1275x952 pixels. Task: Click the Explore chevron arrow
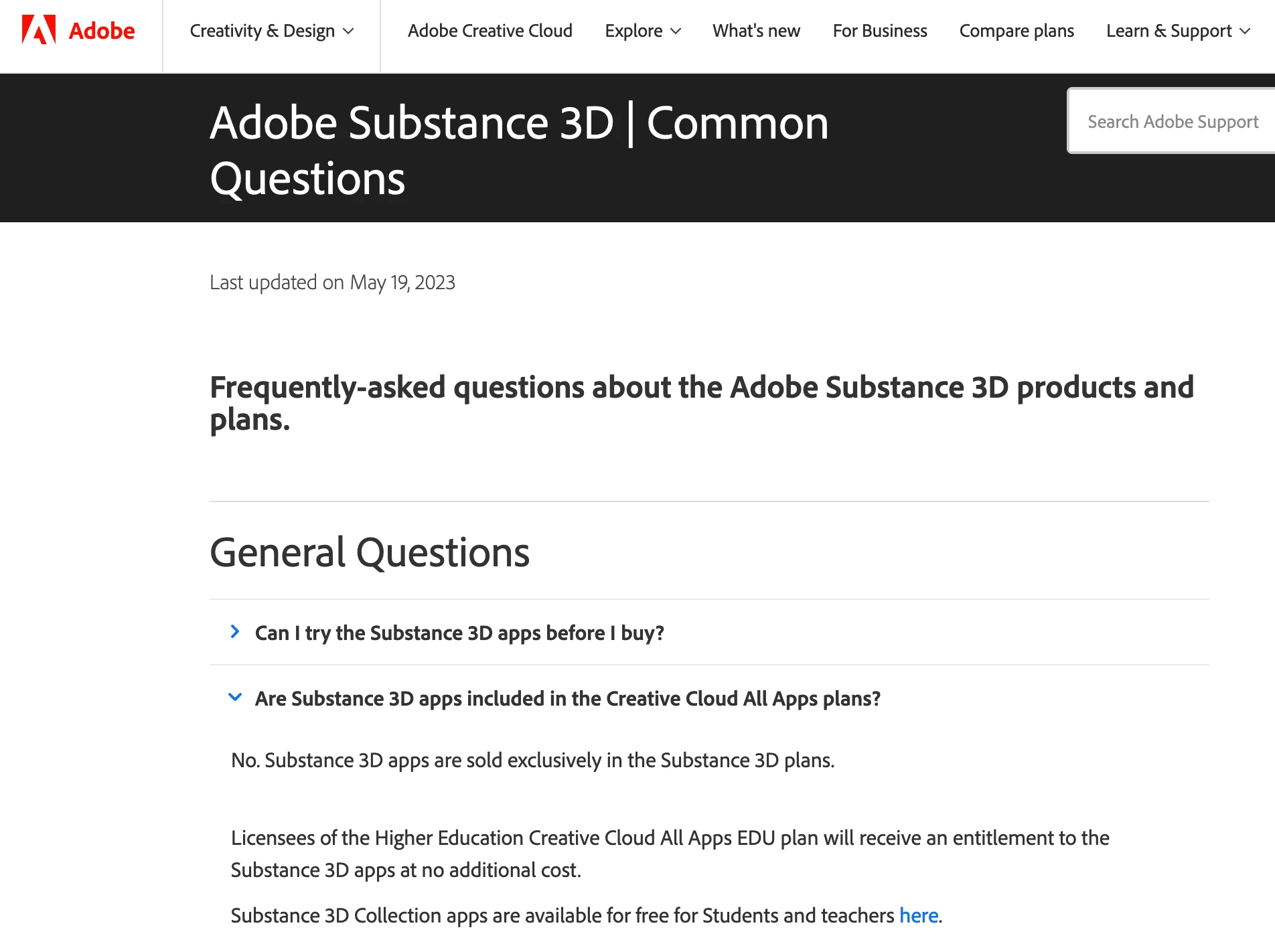coord(676,31)
